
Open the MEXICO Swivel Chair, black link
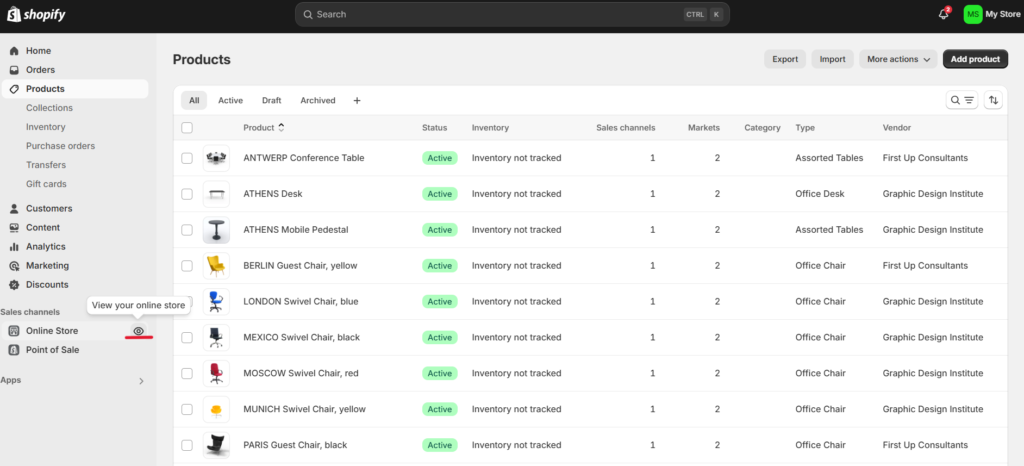click(x=302, y=337)
